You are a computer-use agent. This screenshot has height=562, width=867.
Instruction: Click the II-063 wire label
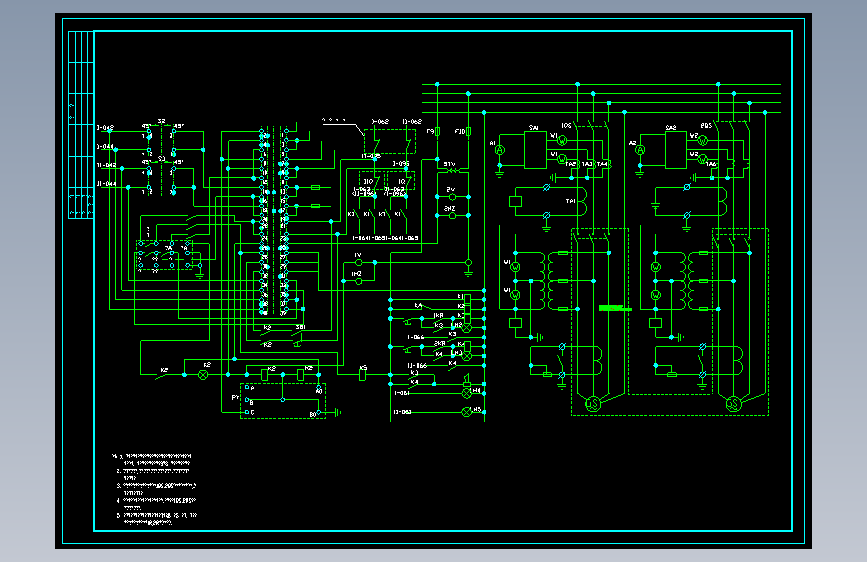402,412
